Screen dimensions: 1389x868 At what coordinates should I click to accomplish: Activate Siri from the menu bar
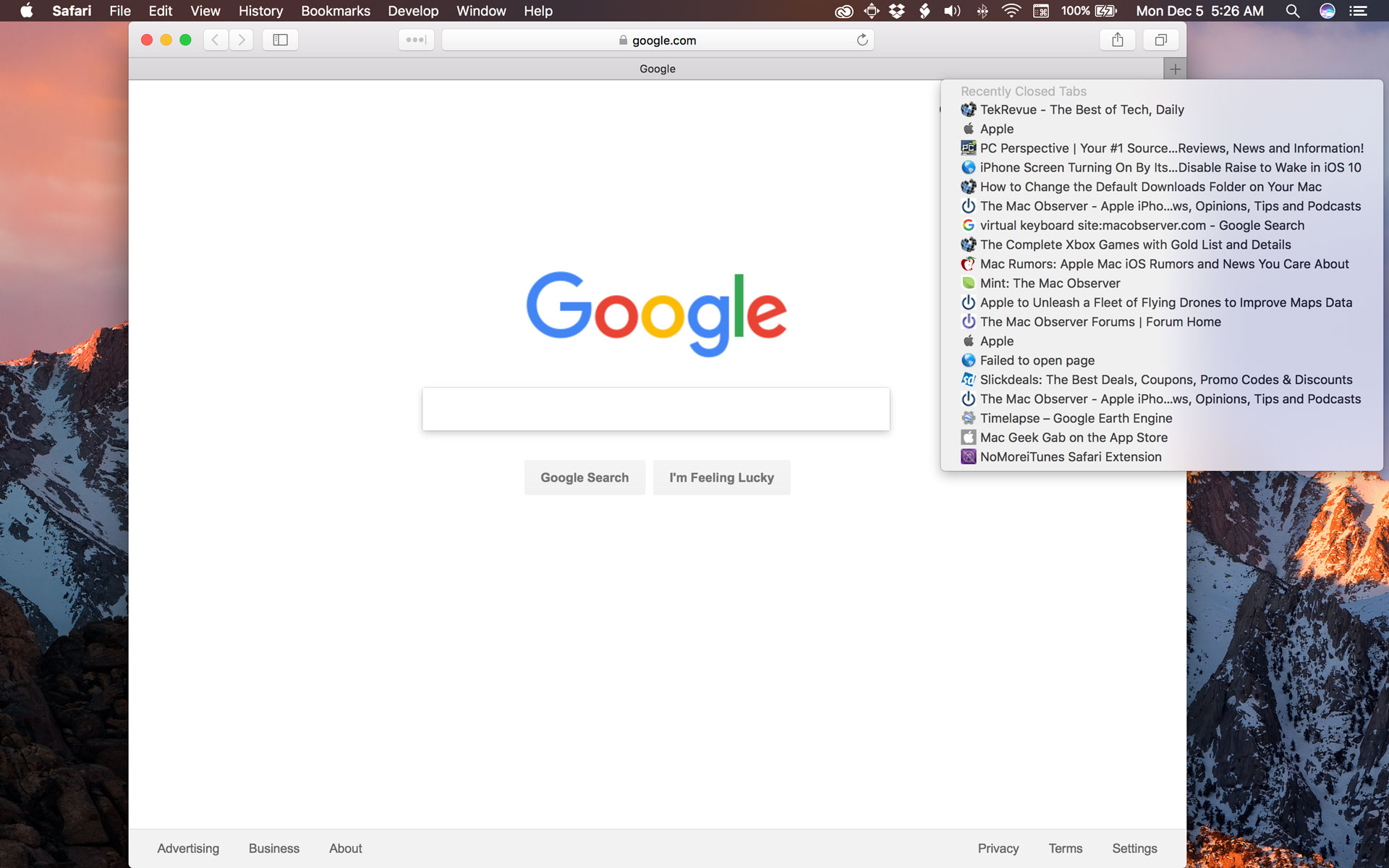click(x=1327, y=11)
